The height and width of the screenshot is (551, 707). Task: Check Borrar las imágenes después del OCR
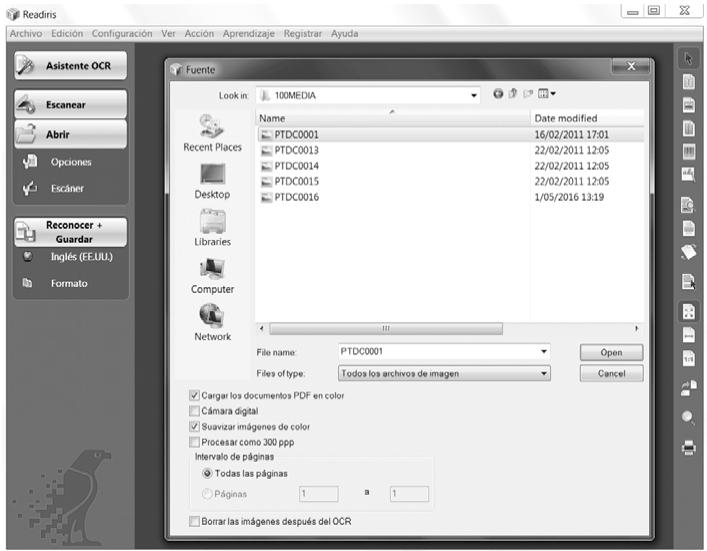pyautogui.click(x=194, y=521)
